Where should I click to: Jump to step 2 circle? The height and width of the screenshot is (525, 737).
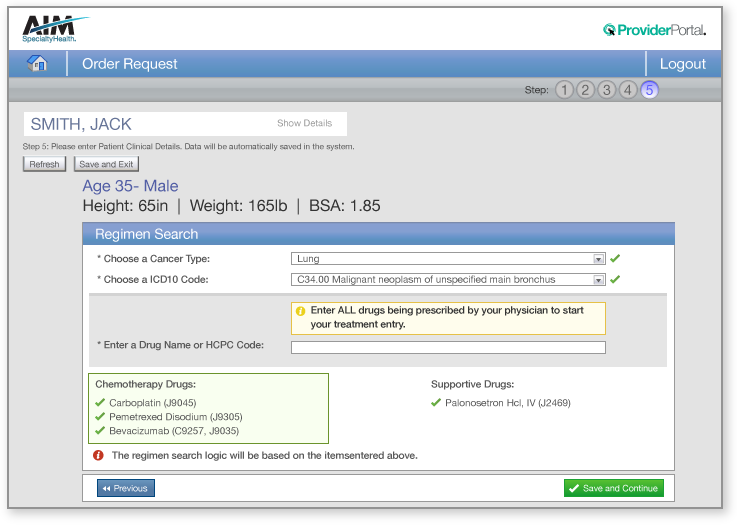(x=585, y=90)
